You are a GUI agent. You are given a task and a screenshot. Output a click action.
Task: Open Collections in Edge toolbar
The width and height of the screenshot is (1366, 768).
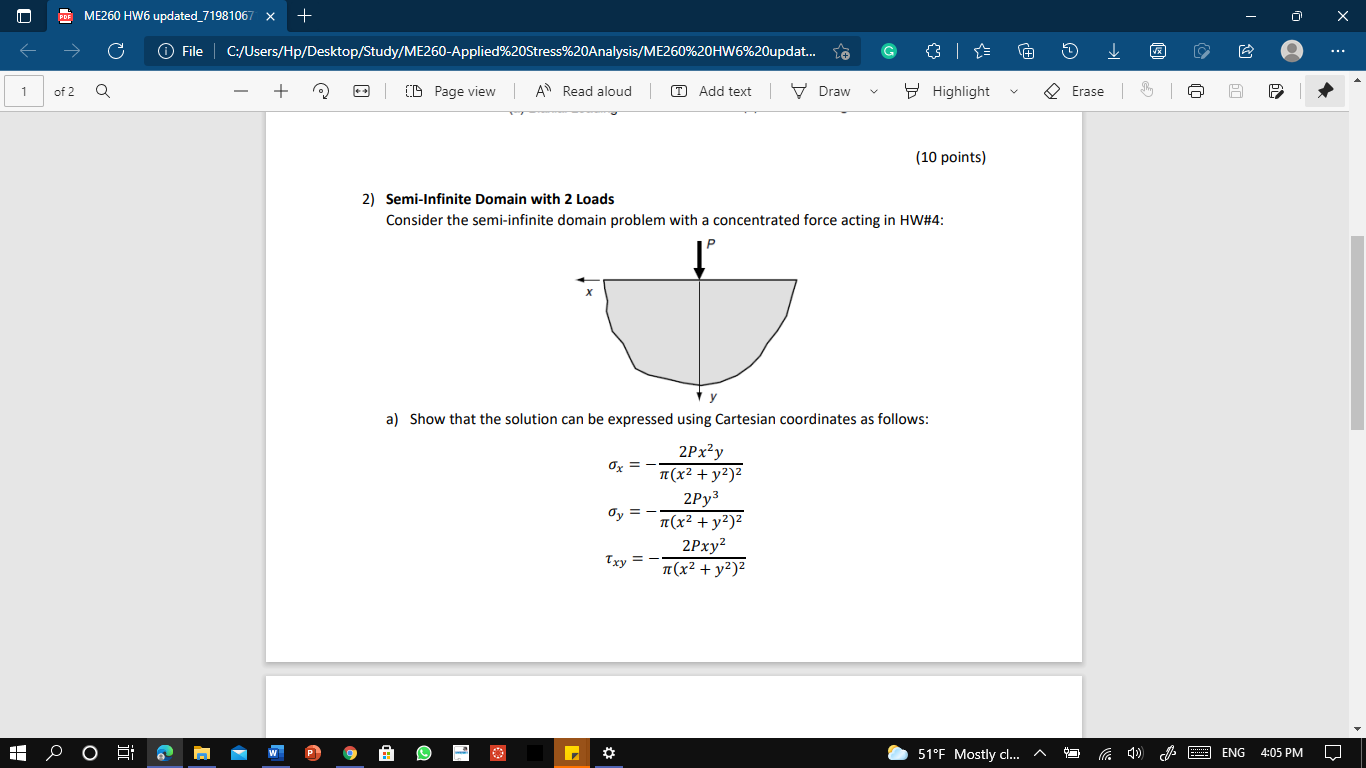pos(1026,50)
